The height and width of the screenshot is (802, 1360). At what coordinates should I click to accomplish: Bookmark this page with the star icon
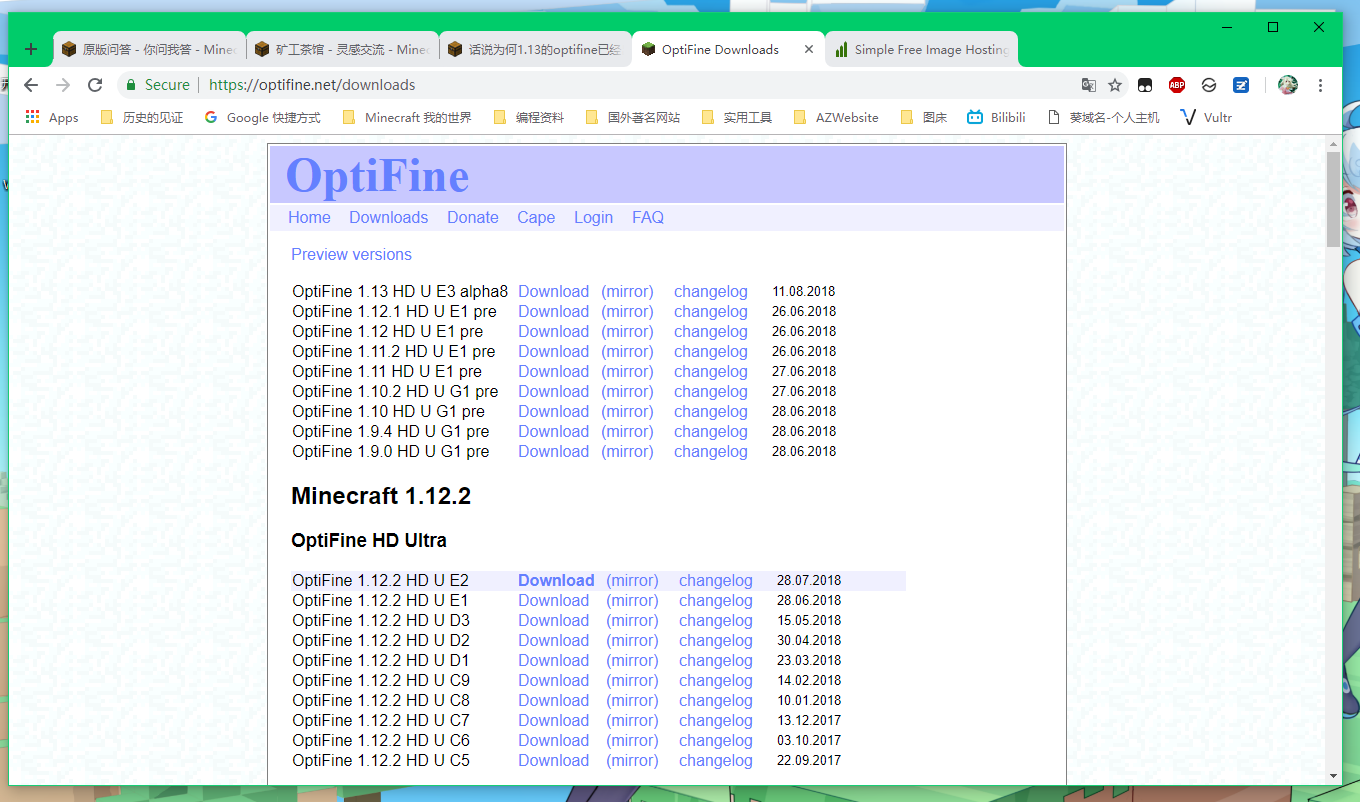[1115, 85]
